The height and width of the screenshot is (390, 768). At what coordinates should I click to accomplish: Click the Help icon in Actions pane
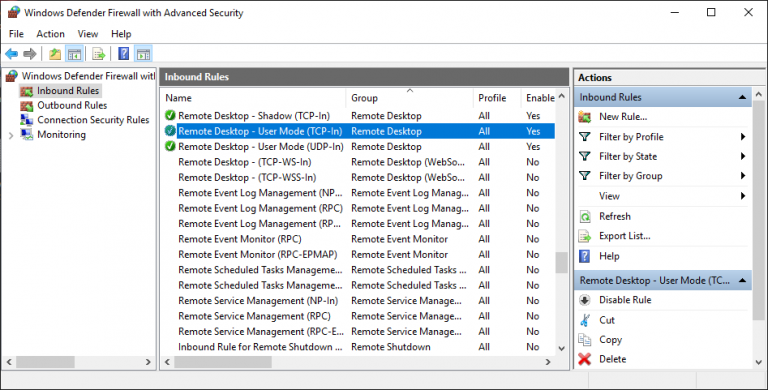coord(585,256)
